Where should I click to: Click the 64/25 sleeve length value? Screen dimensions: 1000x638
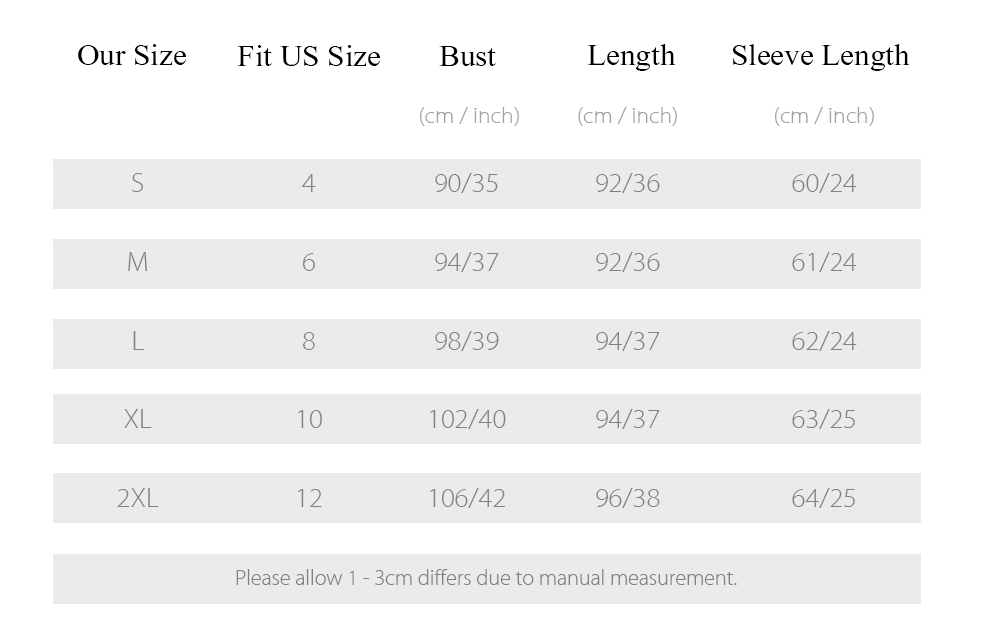(x=823, y=498)
